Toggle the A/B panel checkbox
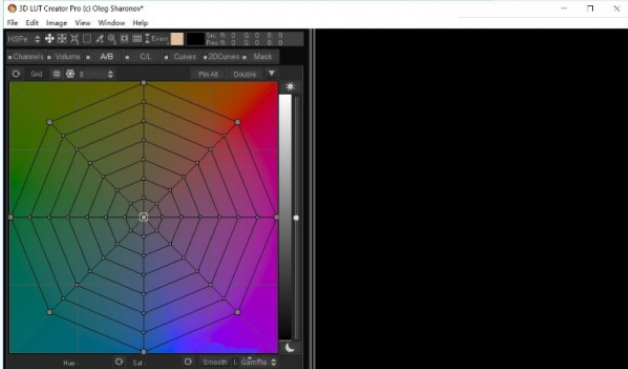The height and width of the screenshot is (369, 628). (88, 57)
